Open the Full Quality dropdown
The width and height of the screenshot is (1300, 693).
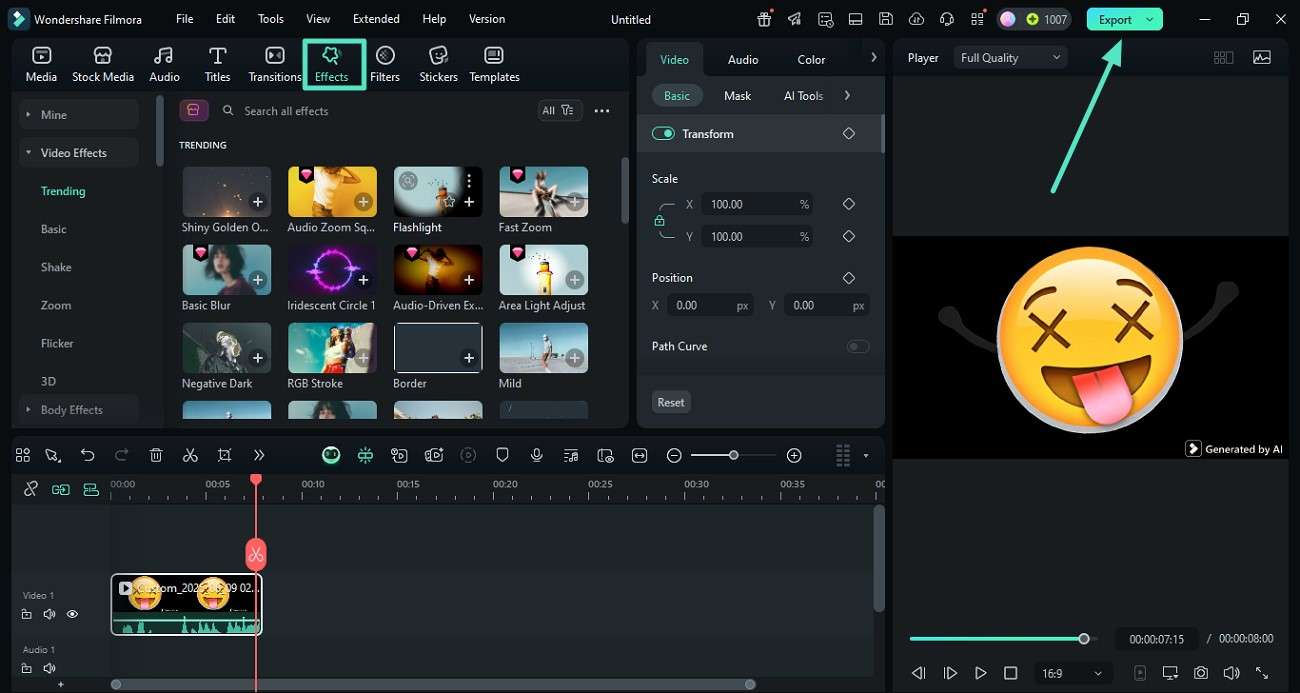point(1010,58)
